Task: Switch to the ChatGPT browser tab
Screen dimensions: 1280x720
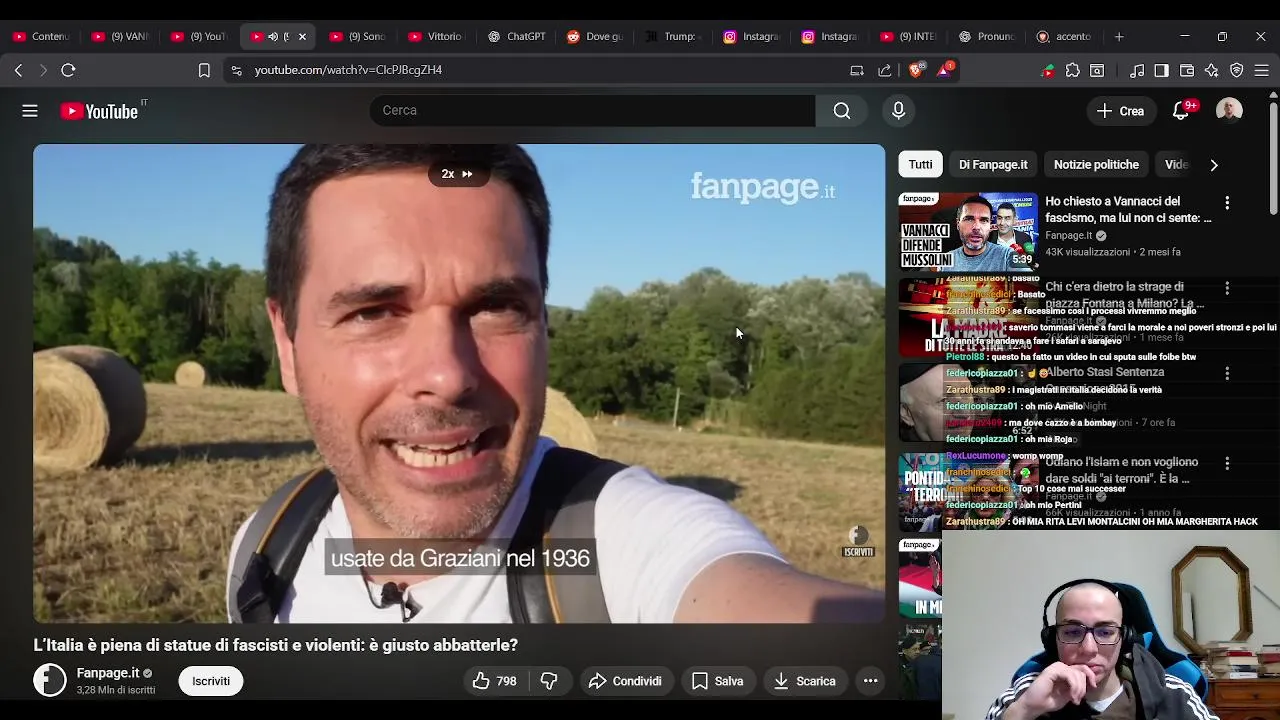Action: pyautogui.click(x=517, y=36)
